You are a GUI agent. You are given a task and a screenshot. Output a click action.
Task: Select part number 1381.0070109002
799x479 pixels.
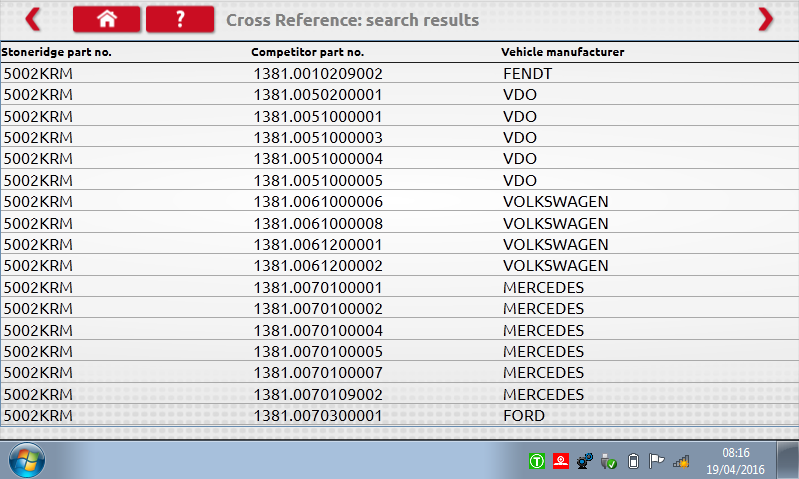[x=318, y=394]
